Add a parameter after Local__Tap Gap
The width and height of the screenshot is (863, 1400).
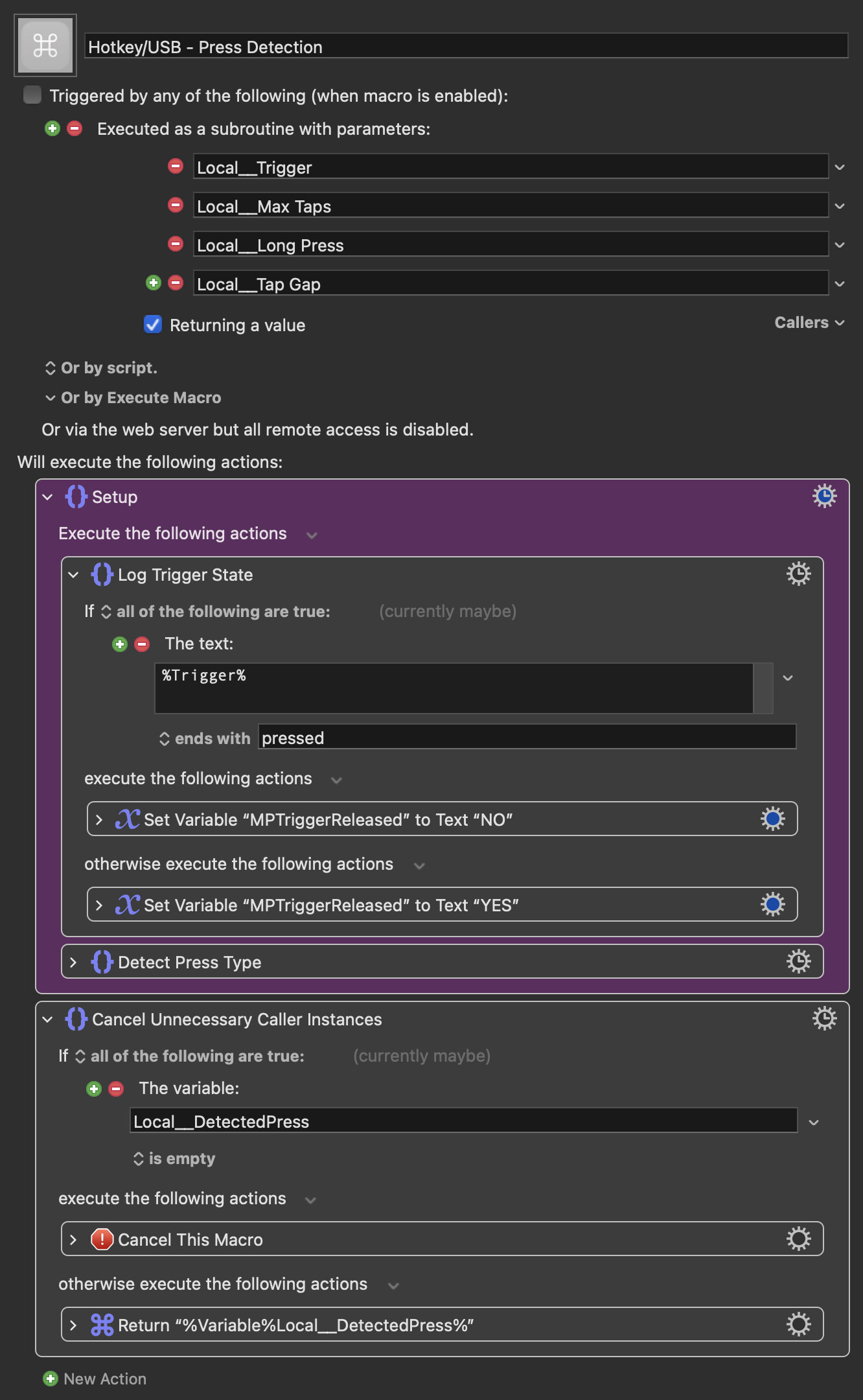pos(154,283)
